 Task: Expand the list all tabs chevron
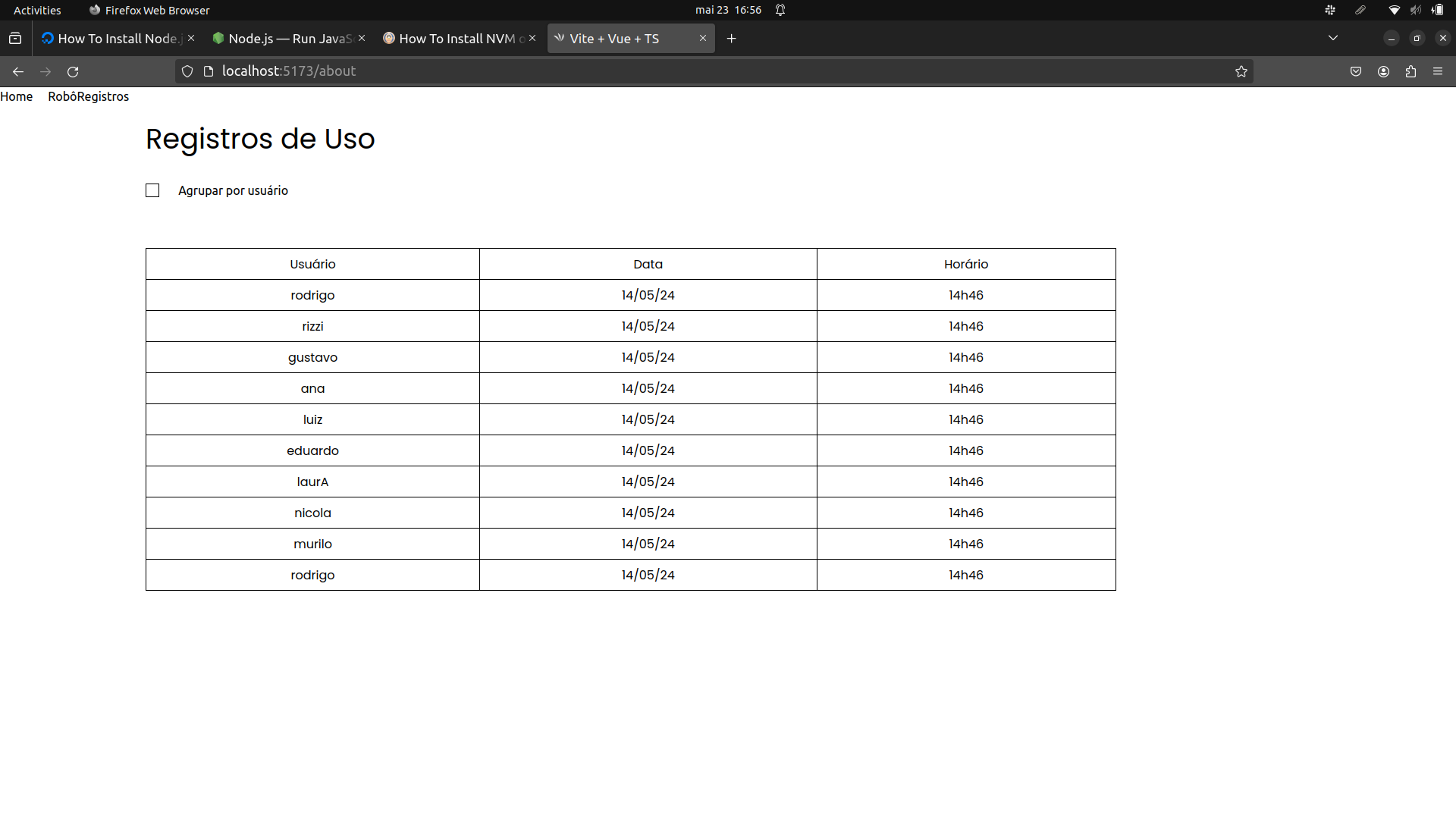click(1333, 38)
